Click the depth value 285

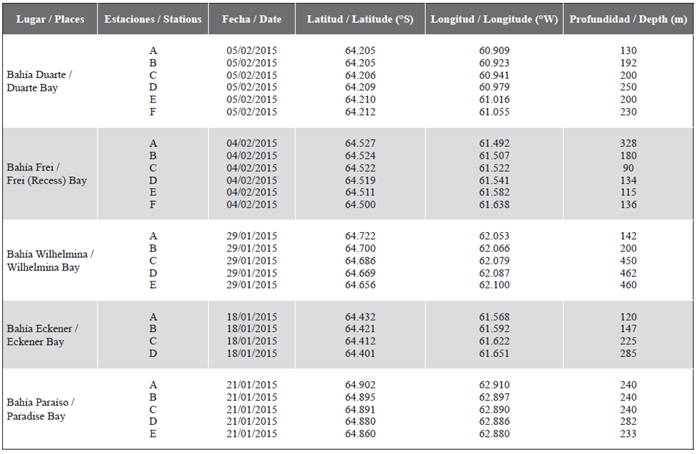[627, 353]
